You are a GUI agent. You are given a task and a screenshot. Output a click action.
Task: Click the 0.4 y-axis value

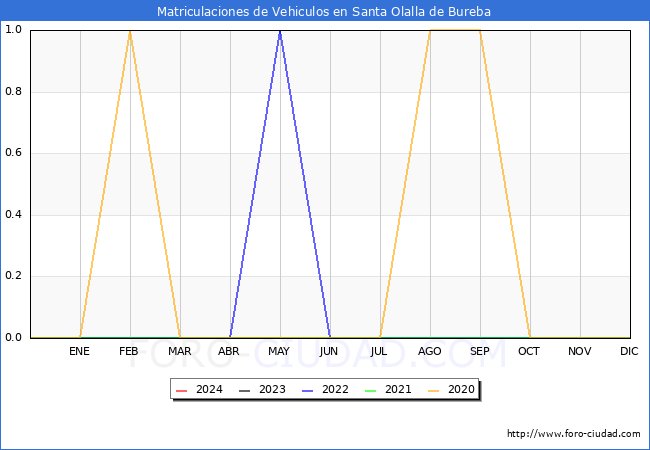click(13, 215)
